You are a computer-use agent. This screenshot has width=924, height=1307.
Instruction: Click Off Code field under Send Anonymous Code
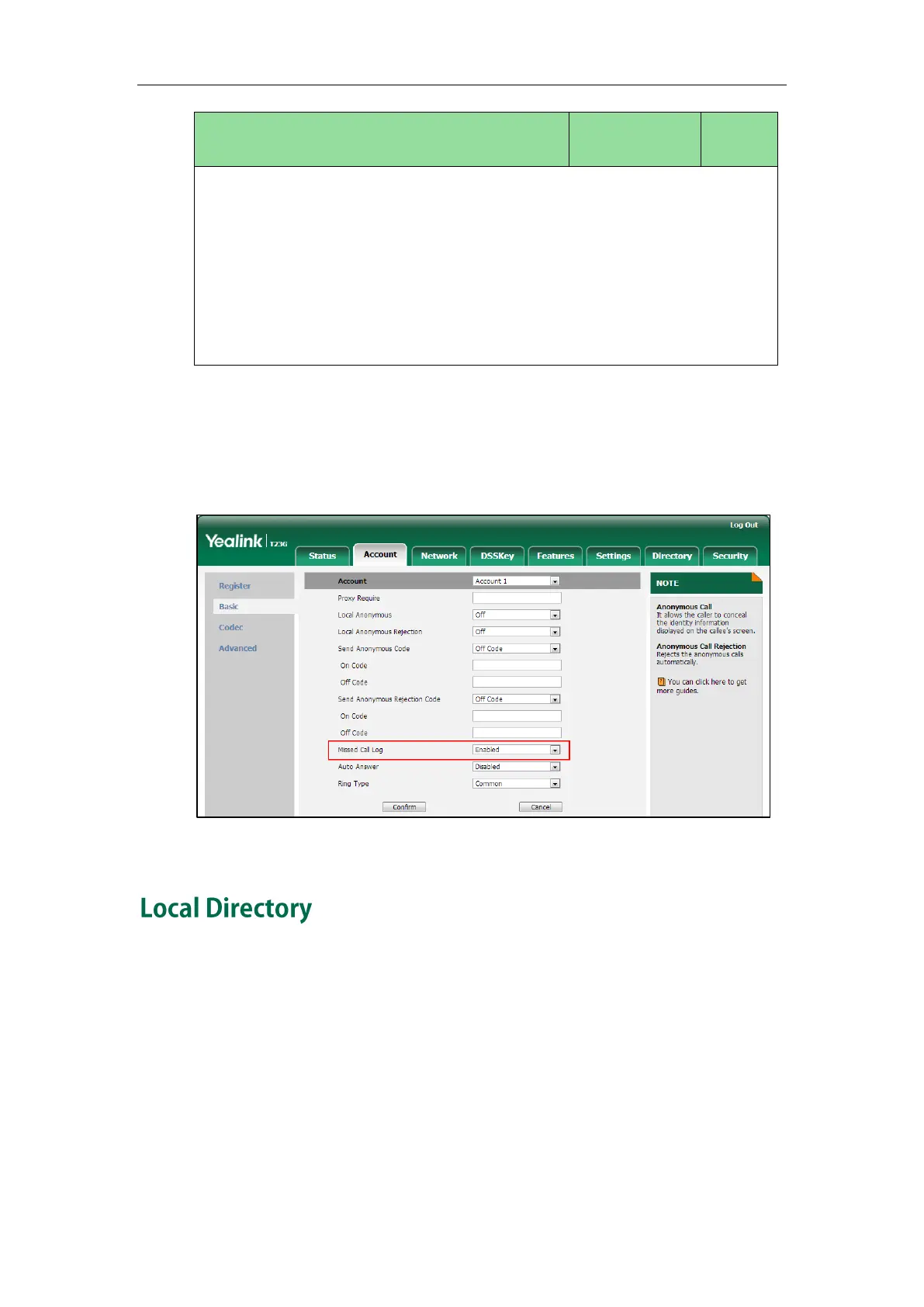[x=517, y=682]
